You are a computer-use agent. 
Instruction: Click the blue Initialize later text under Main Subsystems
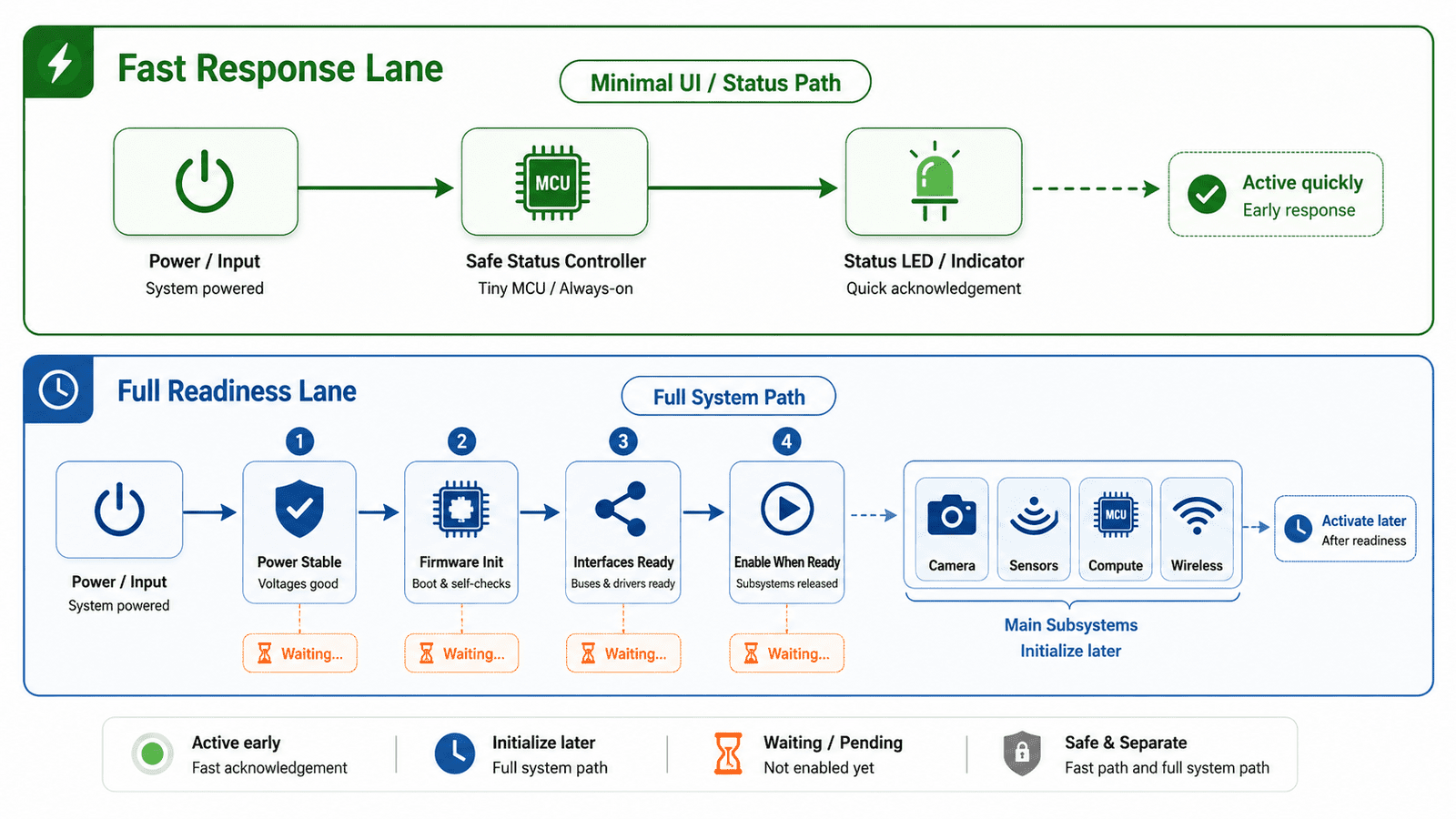[x=1071, y=651]
